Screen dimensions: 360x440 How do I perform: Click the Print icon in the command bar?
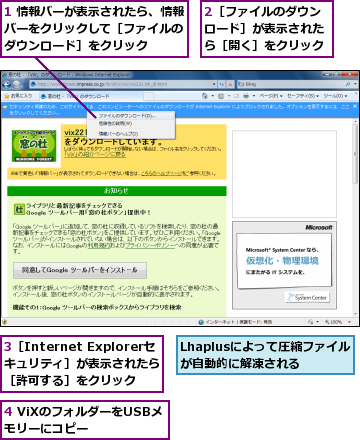point(246,96)
